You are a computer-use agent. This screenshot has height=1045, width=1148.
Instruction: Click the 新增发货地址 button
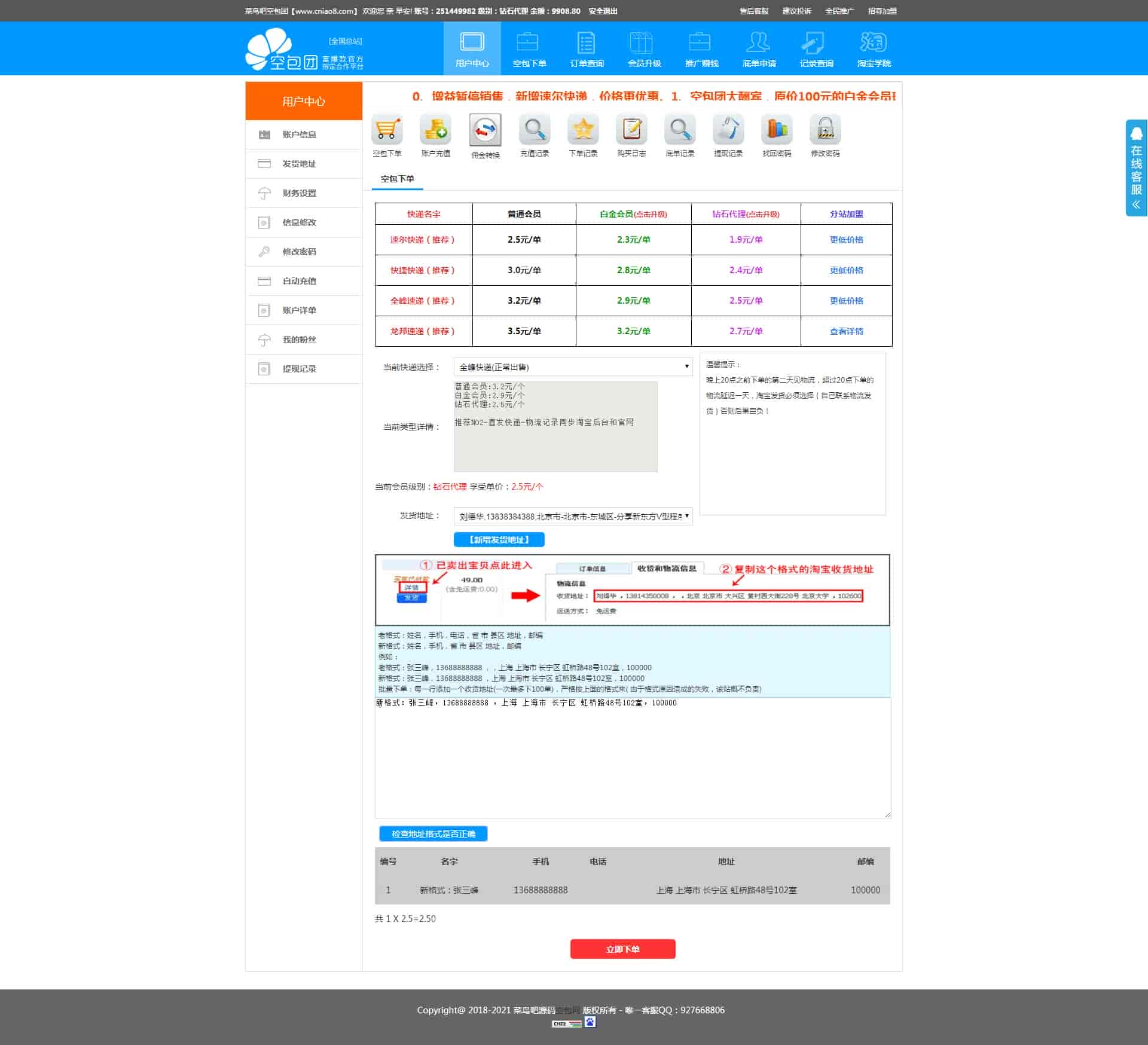(x=499, y=539)
